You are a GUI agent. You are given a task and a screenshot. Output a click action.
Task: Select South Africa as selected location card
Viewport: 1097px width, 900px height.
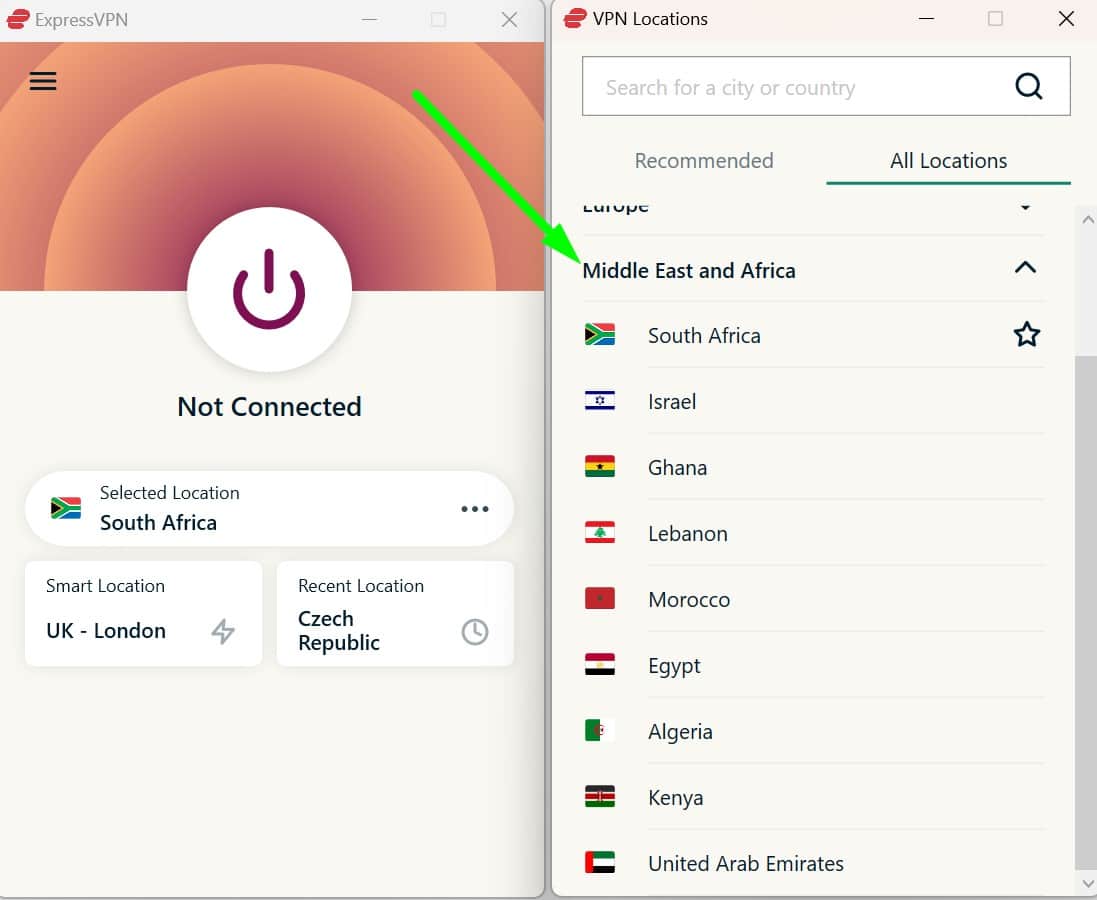click(x=269, y=509)
